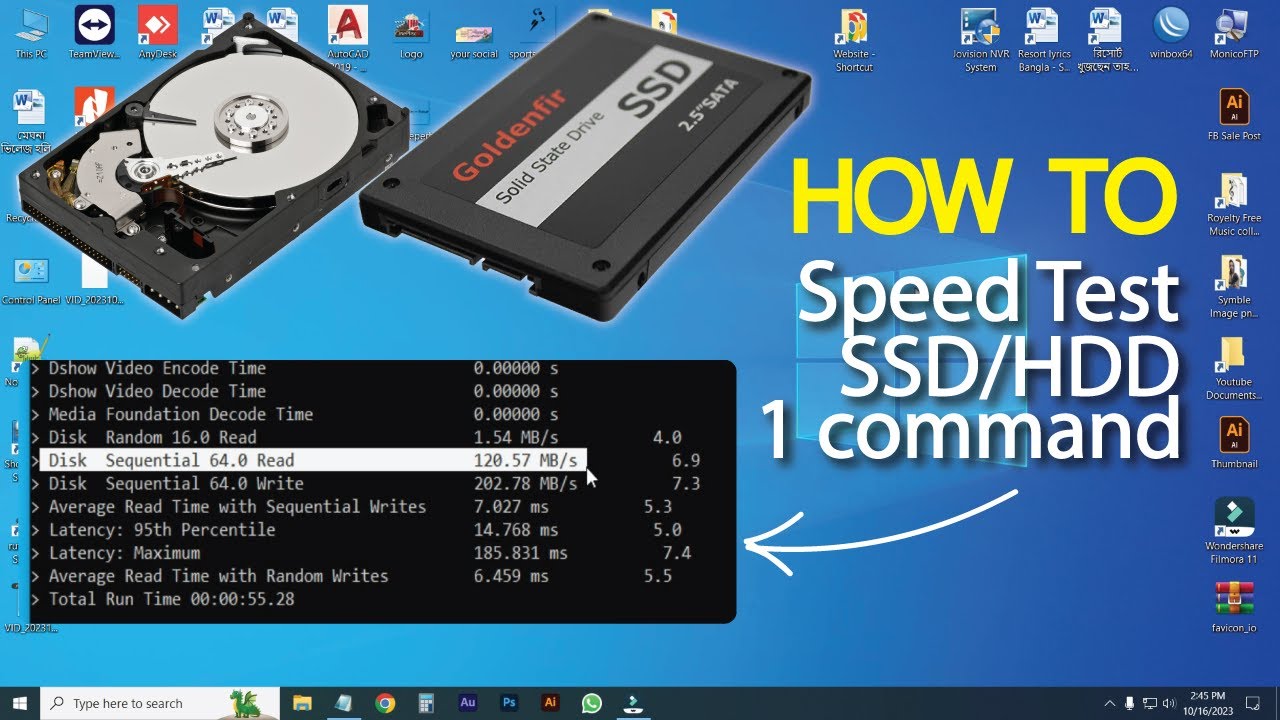The height and width of the screenshot is (720, 1280).
Task: Select the 'your social' desktop file
Action: click(474, 36)
